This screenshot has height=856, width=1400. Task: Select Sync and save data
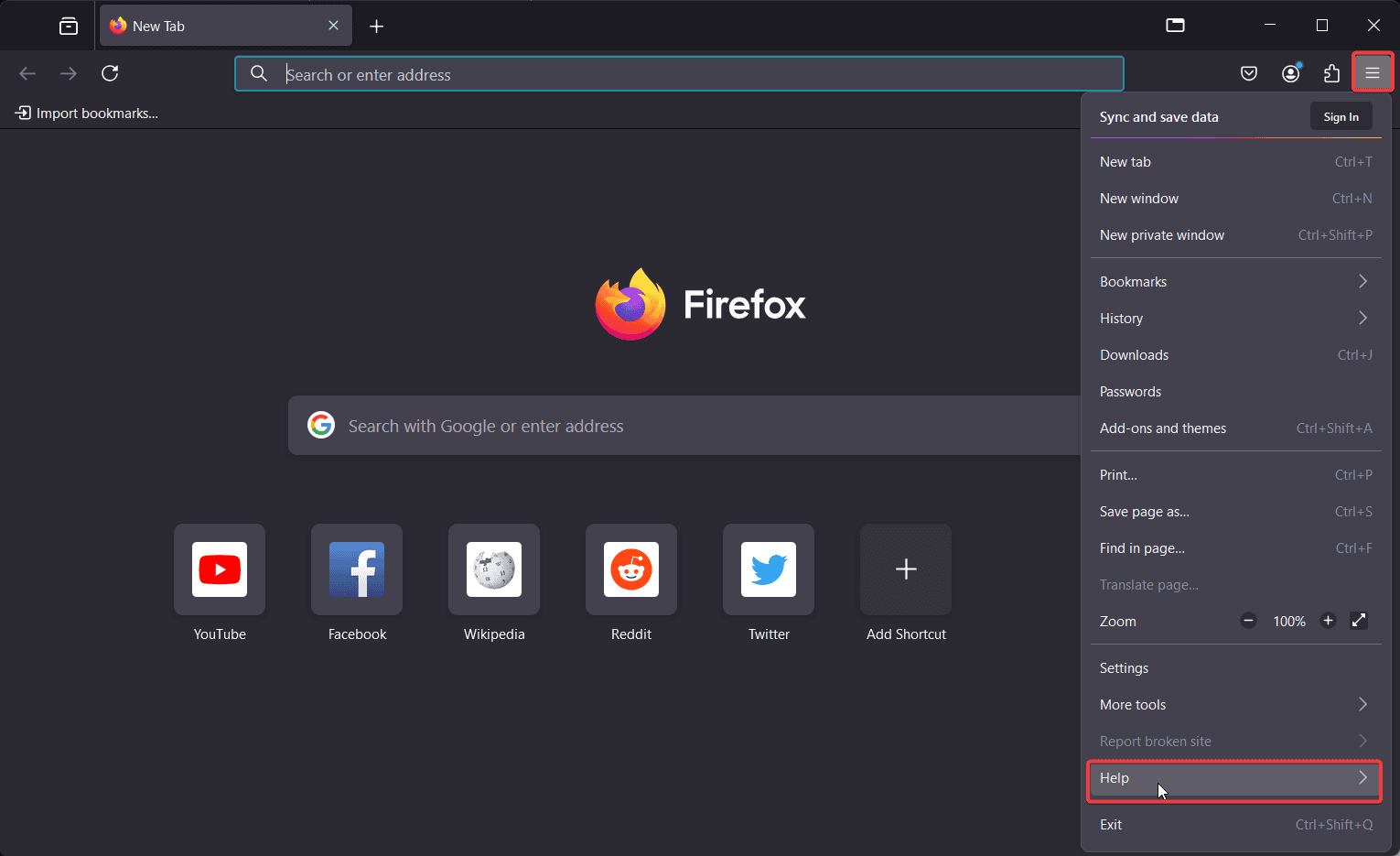click(1158, 117)
